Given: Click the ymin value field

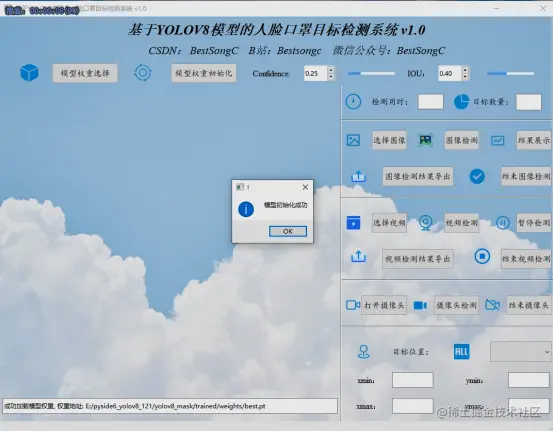Looking at the screenshot, I should click(x=529, y=380).
